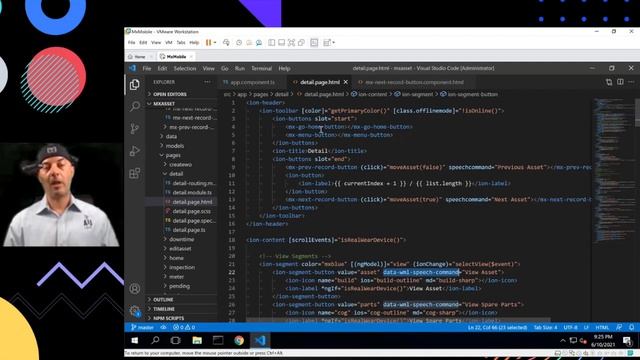The width and height of the screenshot is (640, 360).
Task: Open the Manage gear in activity bar
Action: click(134, 311)
